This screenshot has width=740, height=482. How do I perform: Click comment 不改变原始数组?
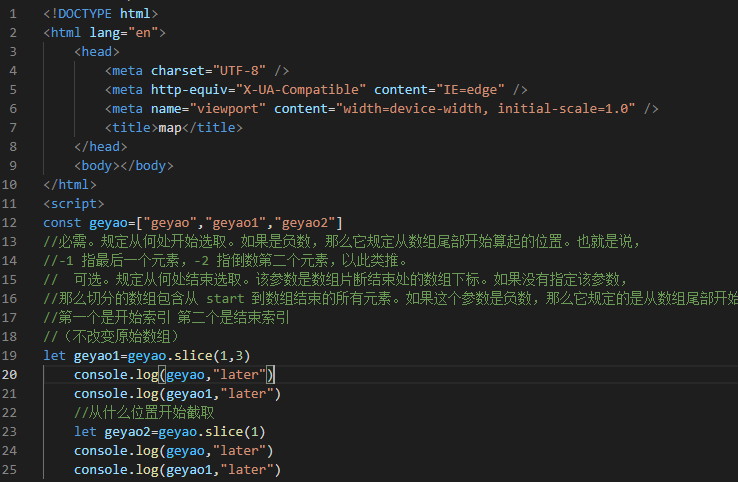coord(112,337)
